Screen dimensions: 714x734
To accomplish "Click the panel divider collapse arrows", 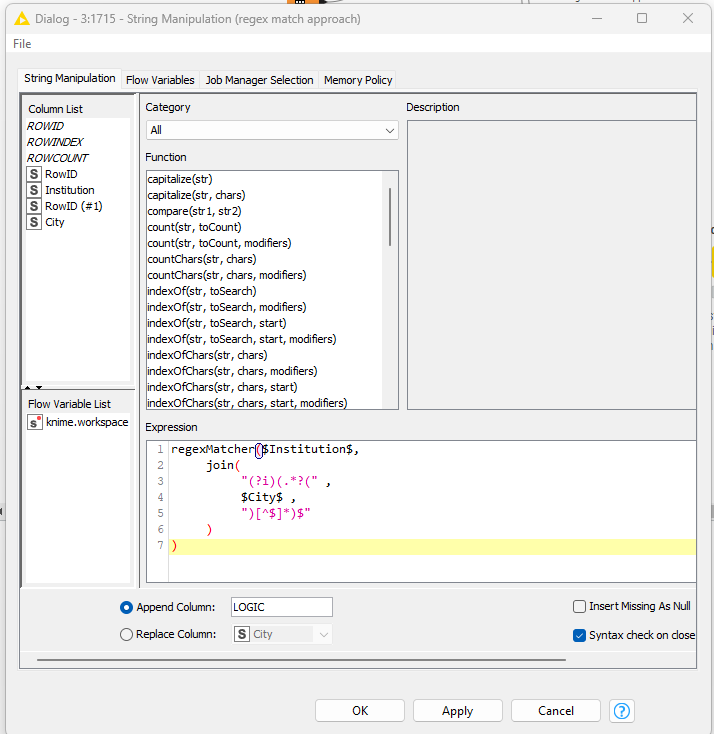I will click(34, 387).
